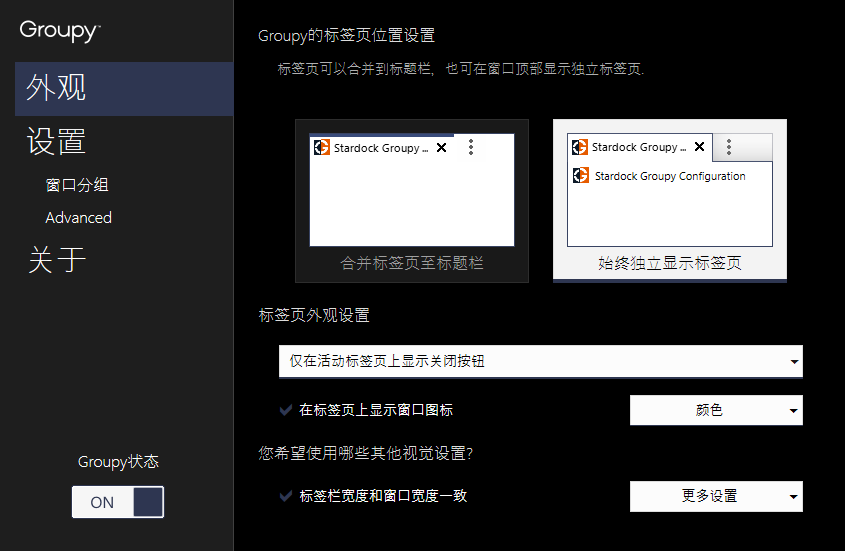Open the 关于 about section
845x551 pixels.
(x=57, y=260)
